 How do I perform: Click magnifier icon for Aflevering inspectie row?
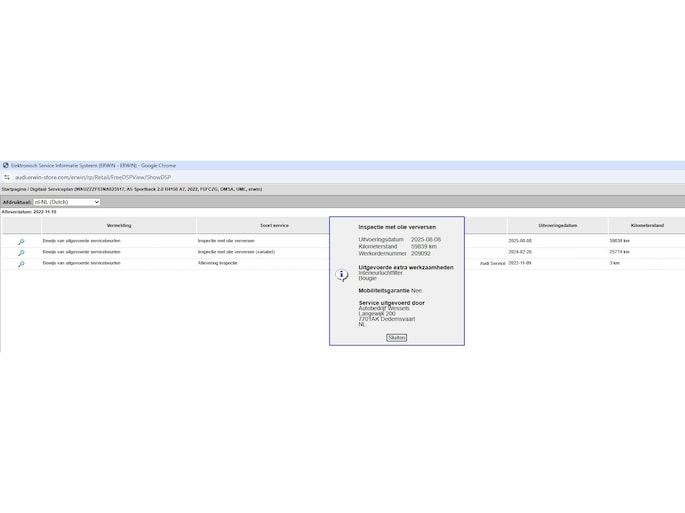click(x=21, y=264)
